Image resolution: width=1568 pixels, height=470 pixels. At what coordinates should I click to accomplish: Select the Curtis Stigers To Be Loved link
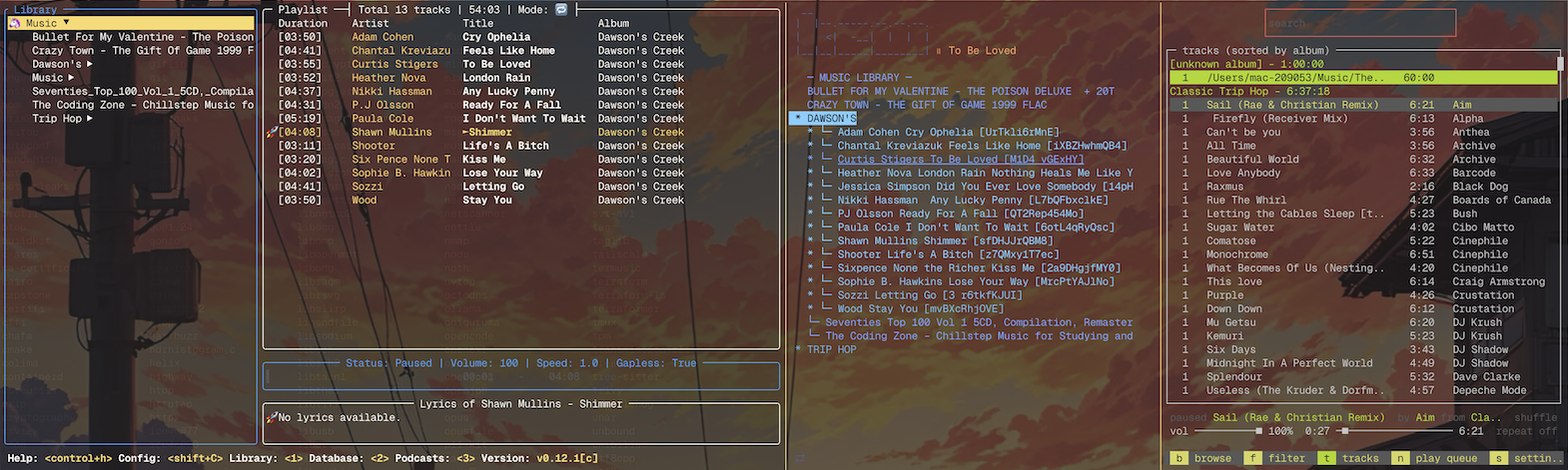pos(959,160)
